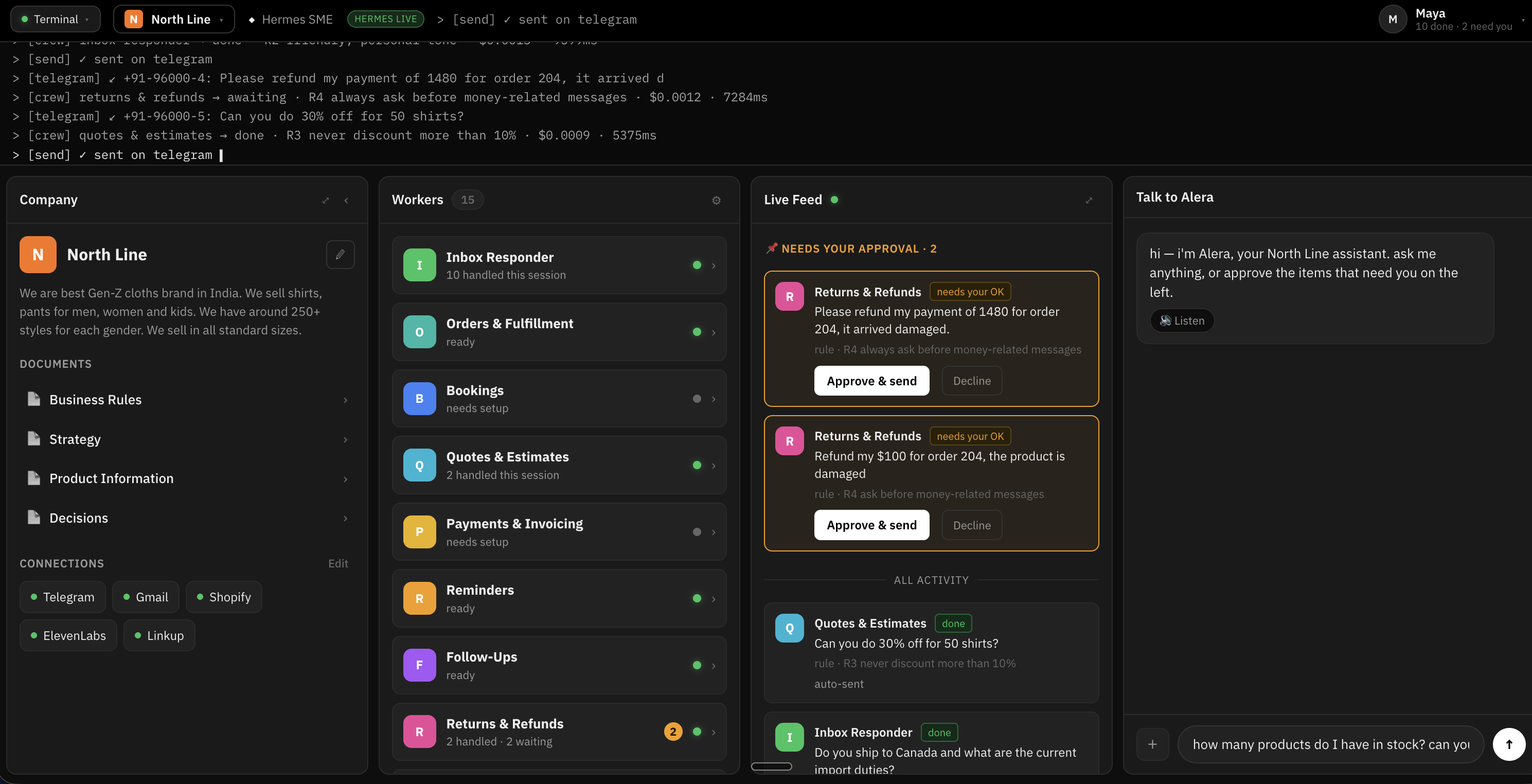Open Maya's user account menu
This screenshot has height=784, width=1532.
[x=1452, y=19]
